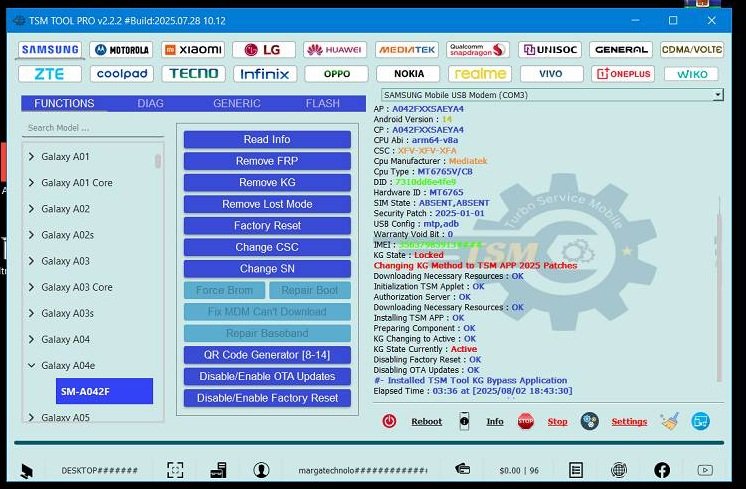Expand the Galaxy A03 Core node
Image resolution: width=746 pixels, height=489 pixels.
(x=31, y=287)
